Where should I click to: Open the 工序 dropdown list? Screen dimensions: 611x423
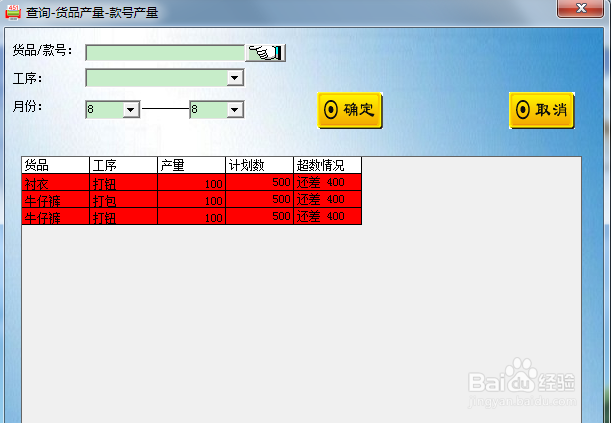click(235, 78)
